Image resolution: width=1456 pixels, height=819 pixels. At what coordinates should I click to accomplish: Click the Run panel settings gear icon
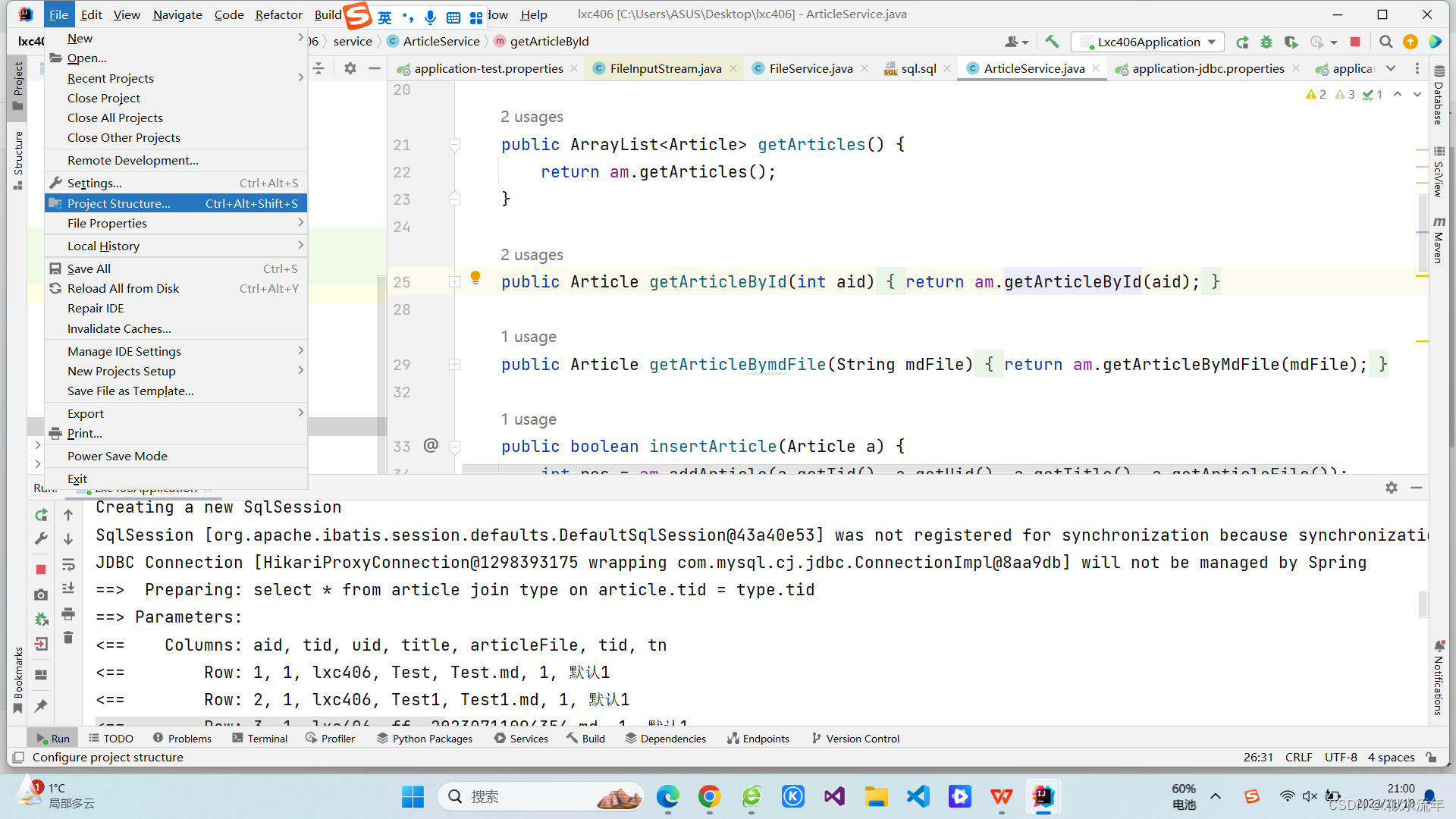pos(1391,488)
